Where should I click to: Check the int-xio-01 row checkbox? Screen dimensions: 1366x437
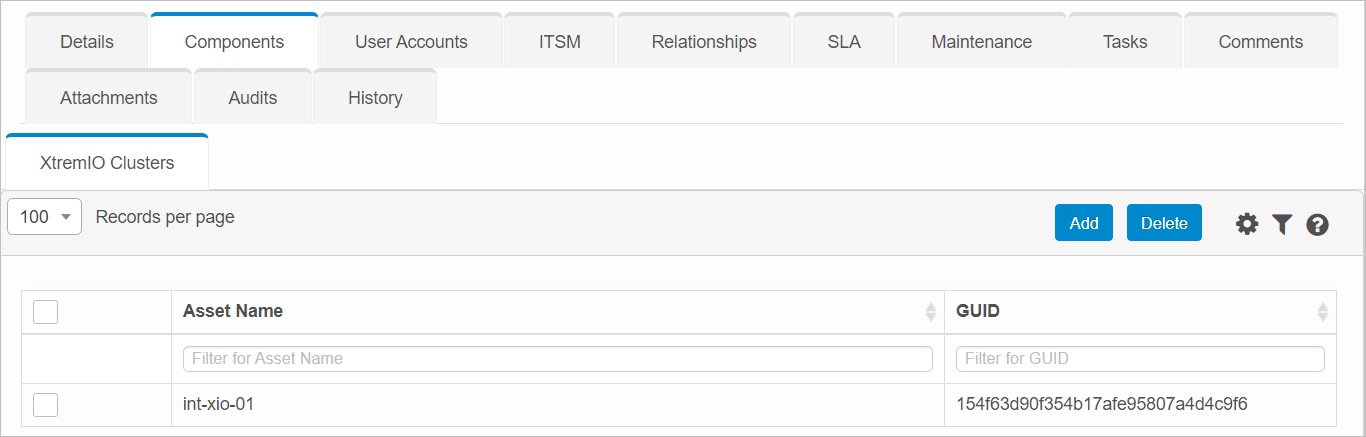click(46, 404)
